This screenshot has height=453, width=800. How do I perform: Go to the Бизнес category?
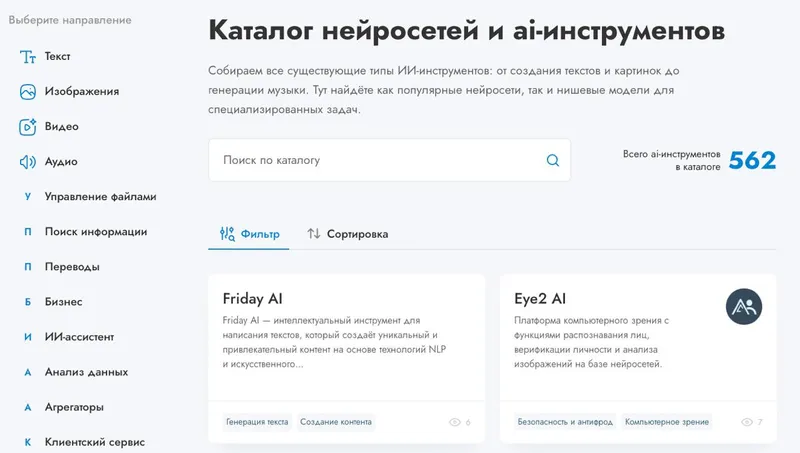63,302
